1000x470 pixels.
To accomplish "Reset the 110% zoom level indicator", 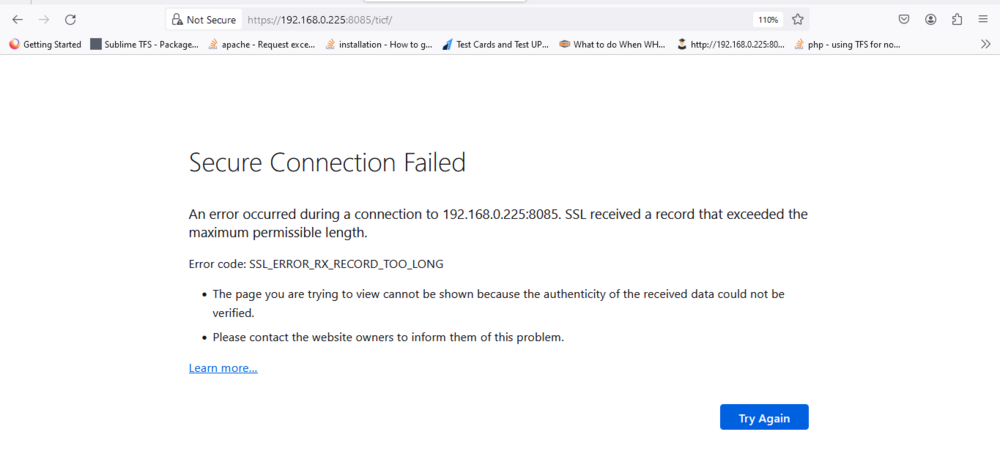I will (x=768, y=20).
